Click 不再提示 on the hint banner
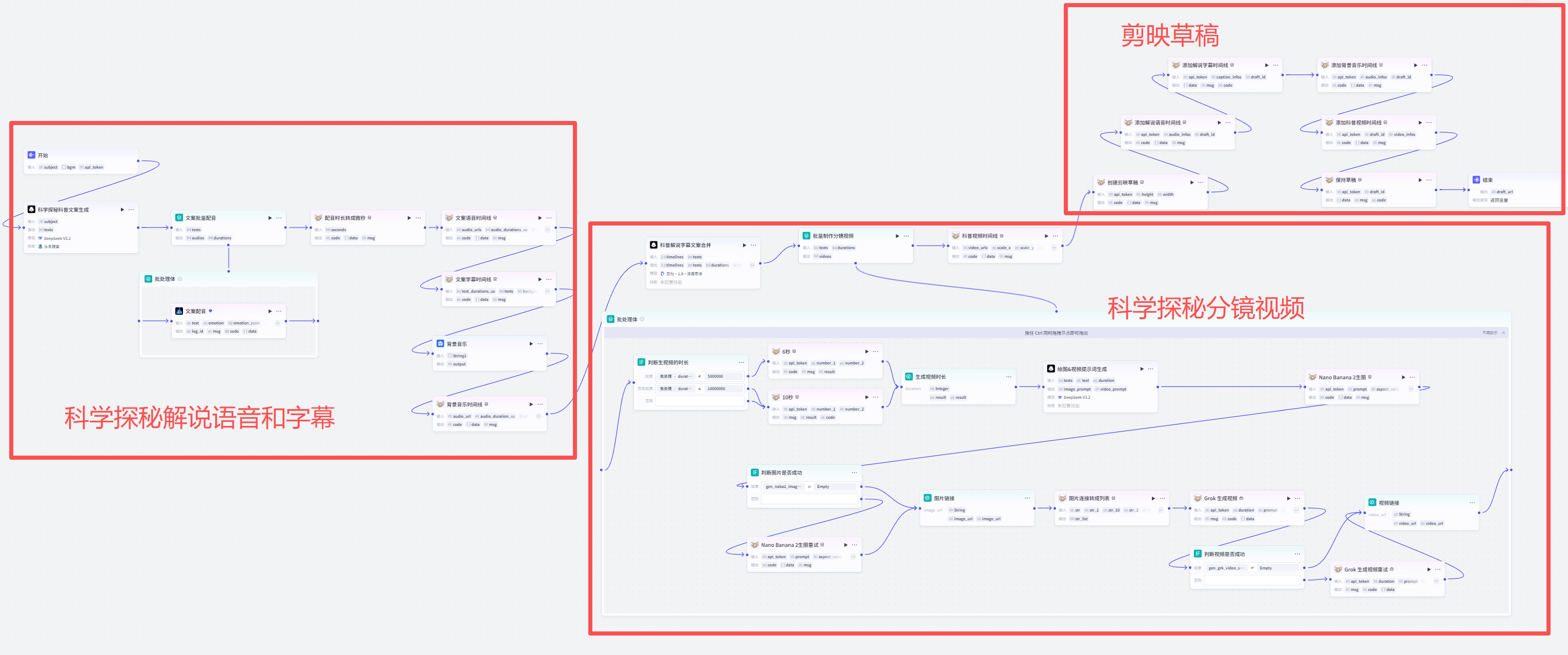Image resolution: width=1568 pixels, height=655 pixels. click(x=1490, y=333)
